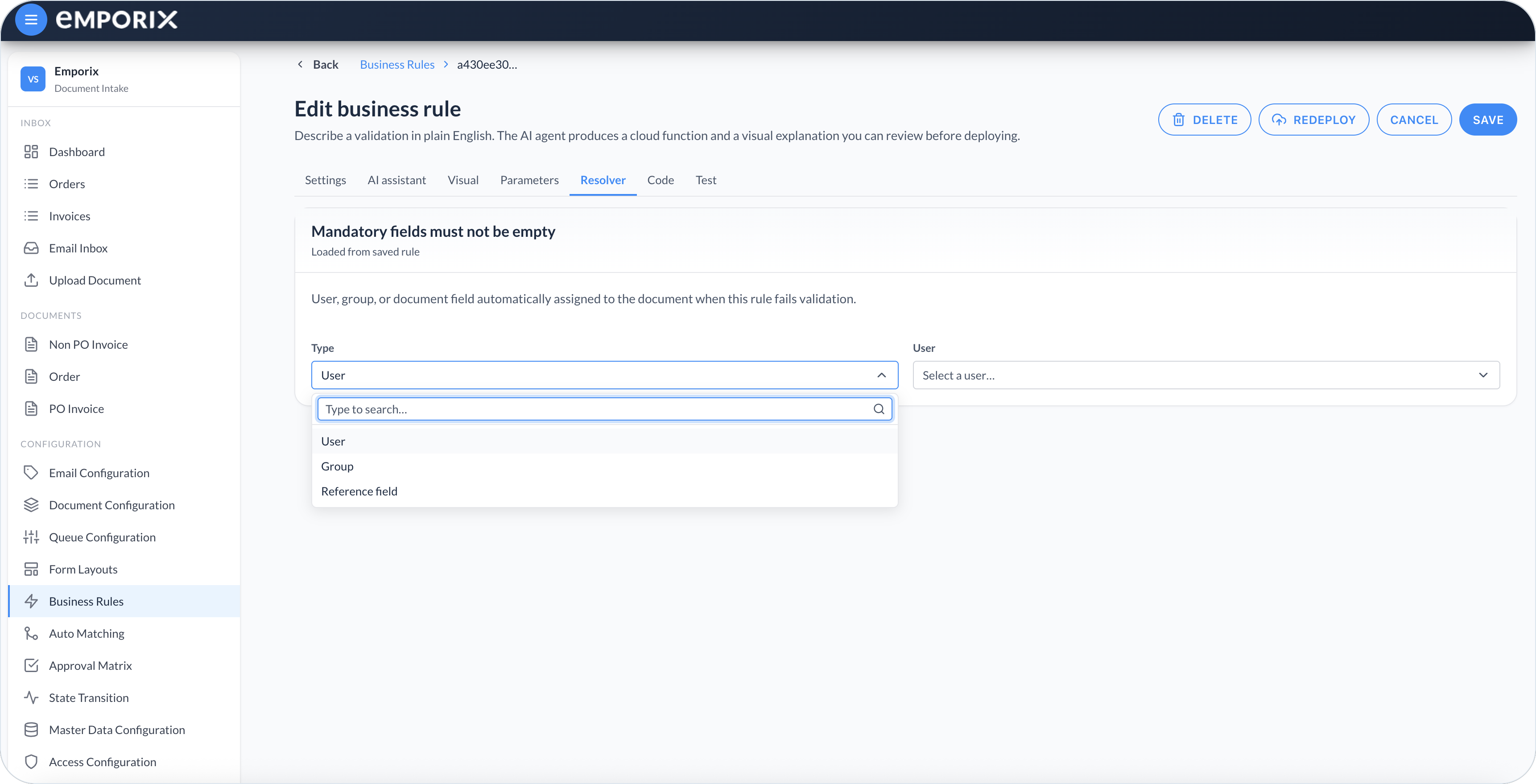Click the Approval Matrix checkbox icon
The height and width of the screenshot is (784, 1536).
click(31, 666)
